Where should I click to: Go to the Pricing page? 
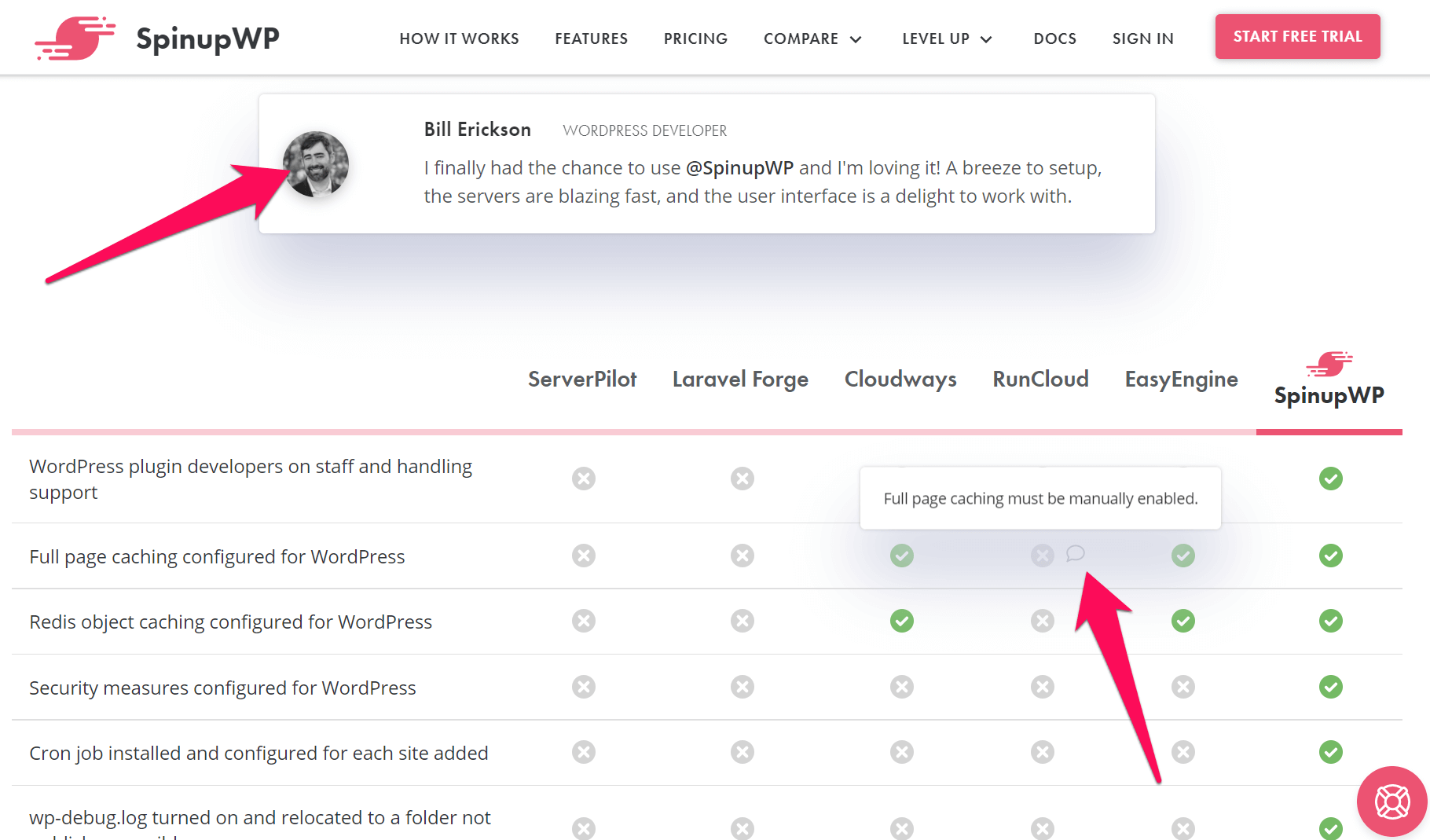pos(695,39)
